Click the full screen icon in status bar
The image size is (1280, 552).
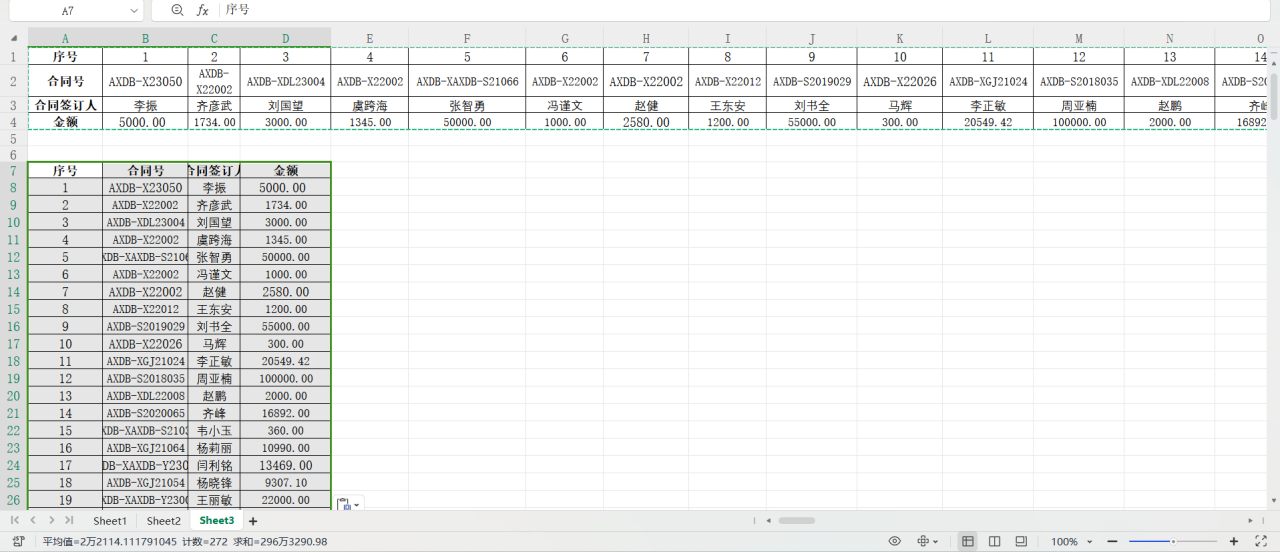click(x=1261, y=541)
